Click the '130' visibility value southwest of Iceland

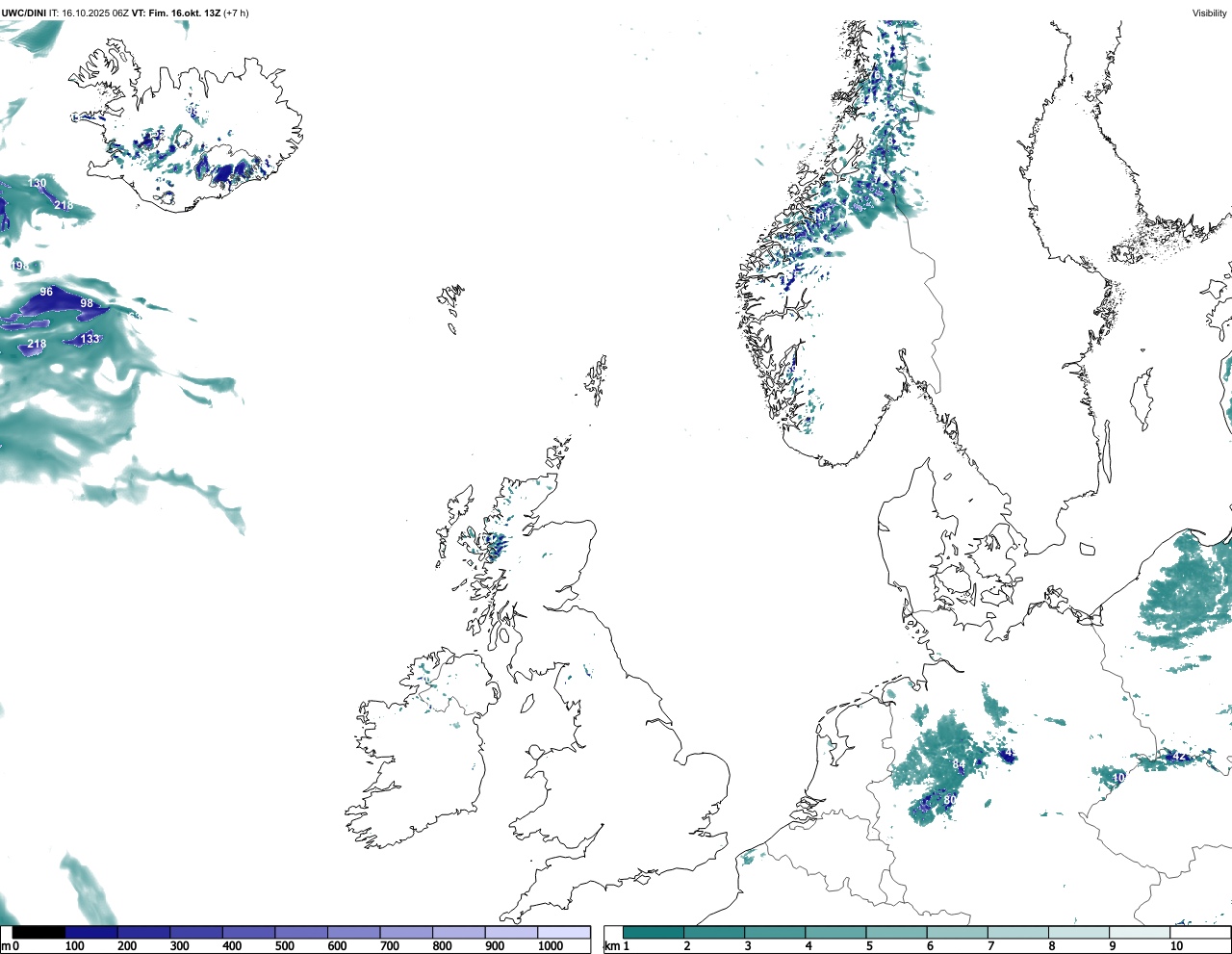(37, 183)
